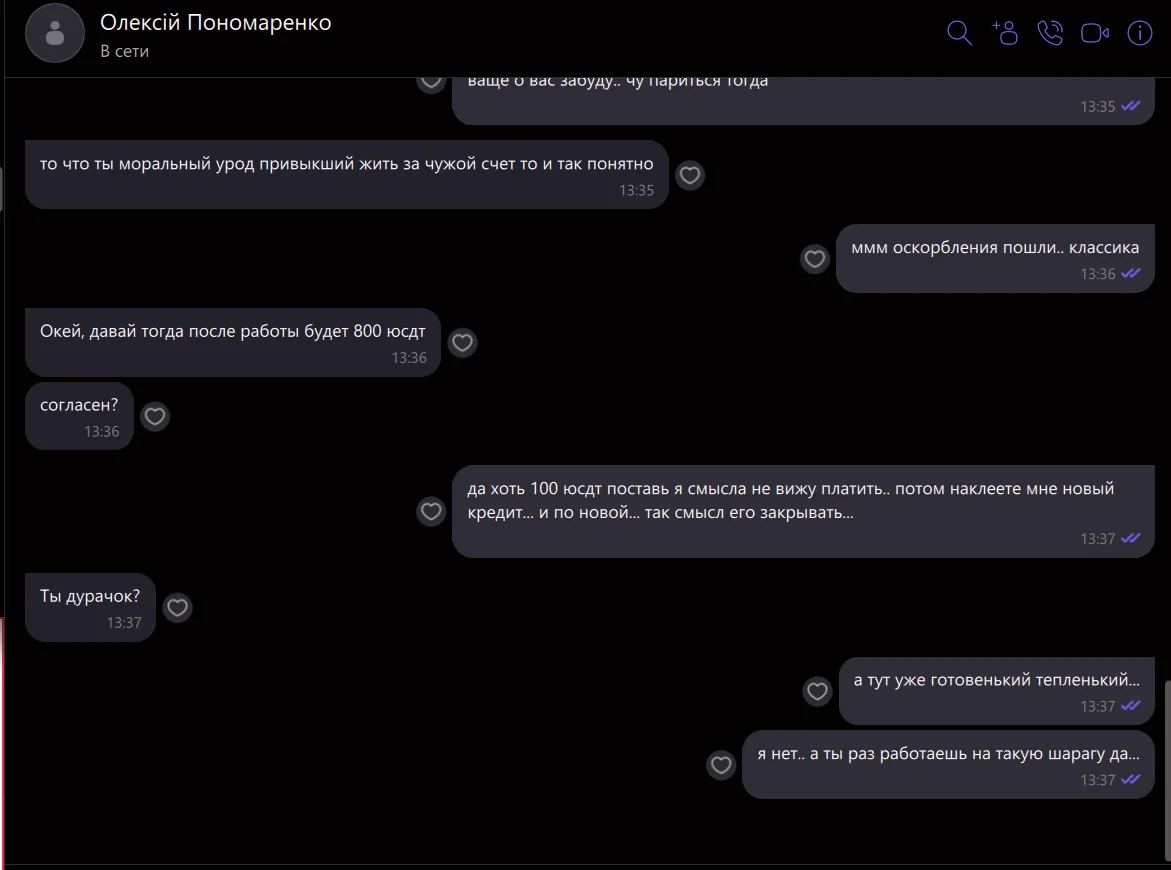The width and height of the screenshot is (1171, 870).
Task: Heart the partially visible top message
Action: click(431, 82)
